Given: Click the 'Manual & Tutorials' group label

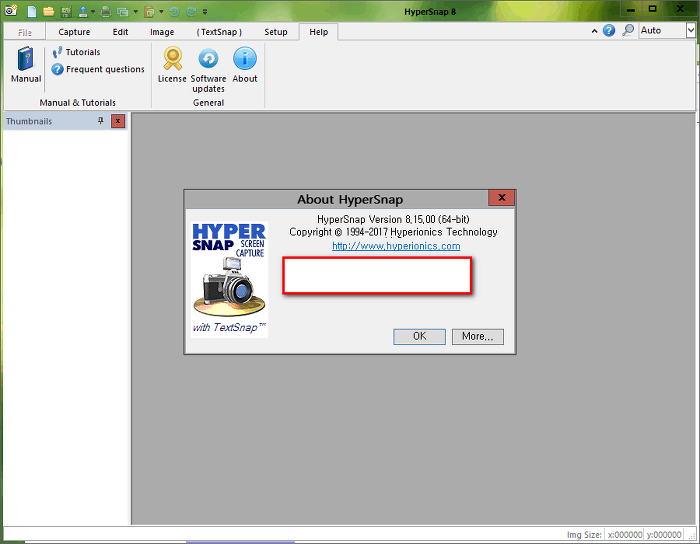Looking at the screenshot, I should point(78,103).
